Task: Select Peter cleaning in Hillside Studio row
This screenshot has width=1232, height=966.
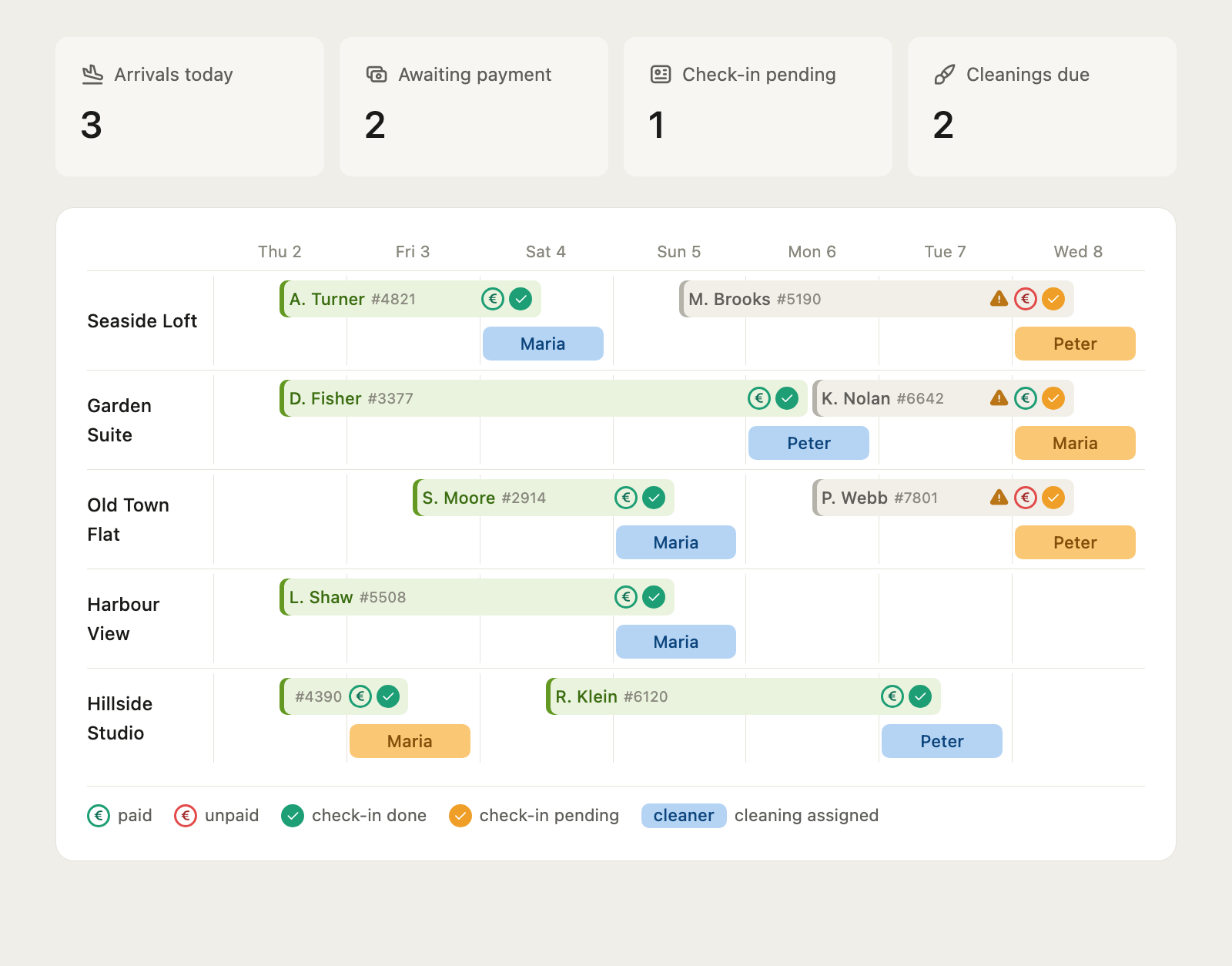Action: pos(942,741)
